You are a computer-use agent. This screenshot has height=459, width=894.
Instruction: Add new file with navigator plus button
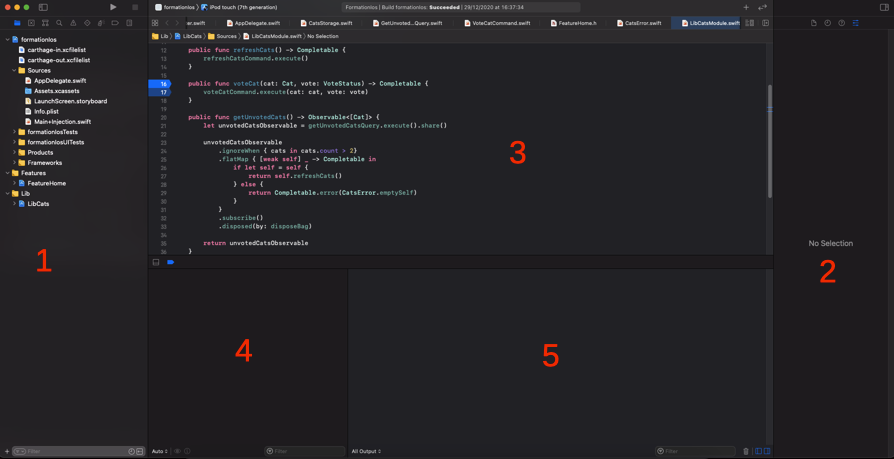[7, 451]
